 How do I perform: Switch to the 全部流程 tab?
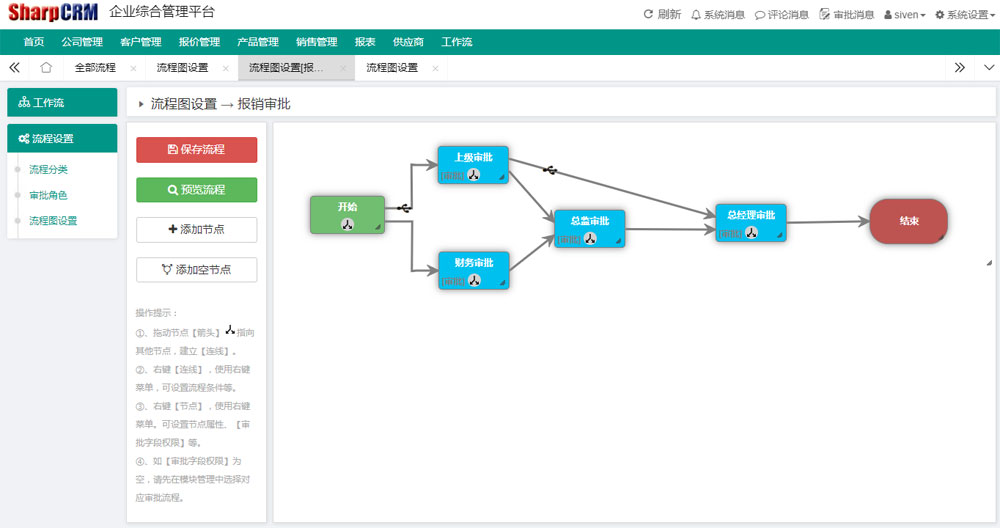click(95, 68)
